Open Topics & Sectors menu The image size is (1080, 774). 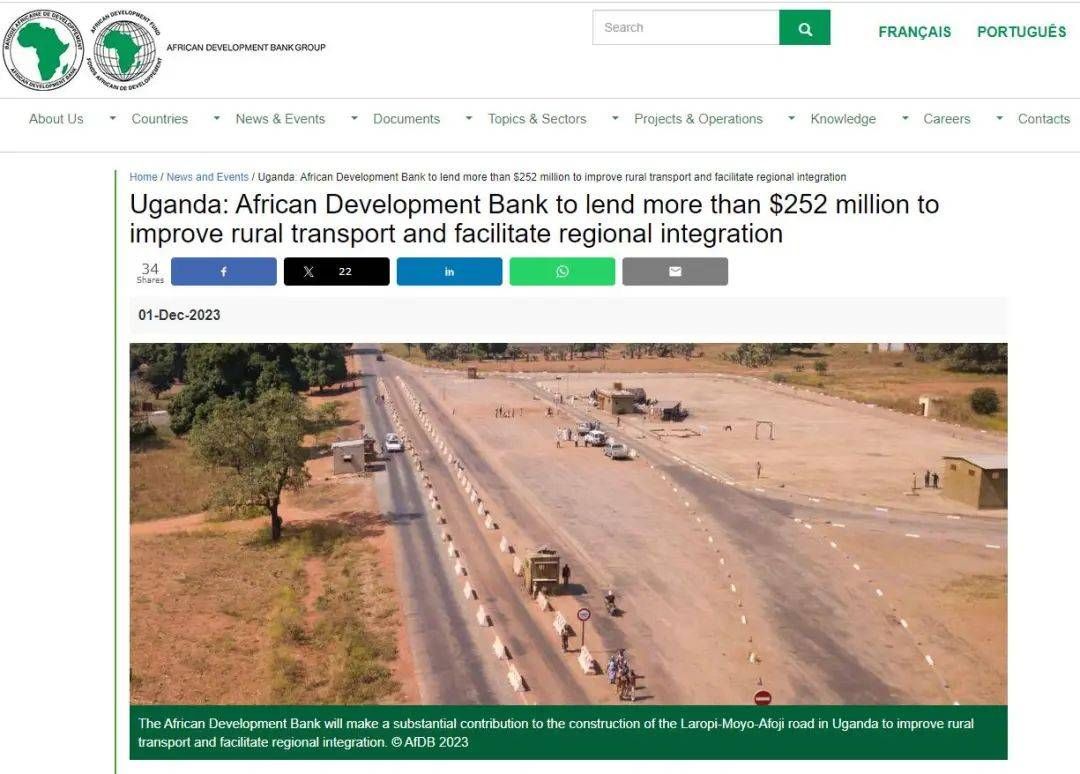click(537, 119)
